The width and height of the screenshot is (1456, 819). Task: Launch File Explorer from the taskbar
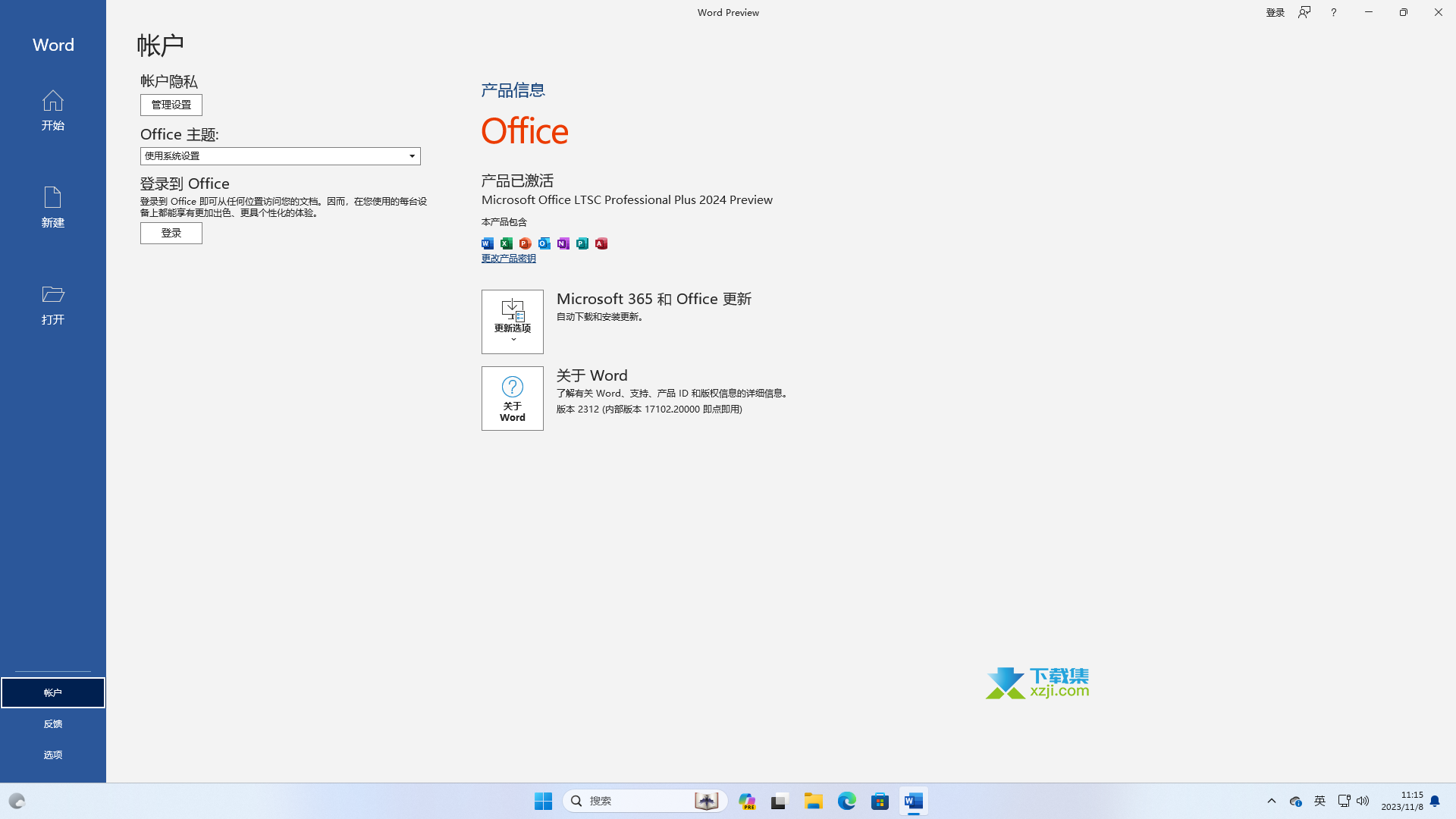pos(814,801)
